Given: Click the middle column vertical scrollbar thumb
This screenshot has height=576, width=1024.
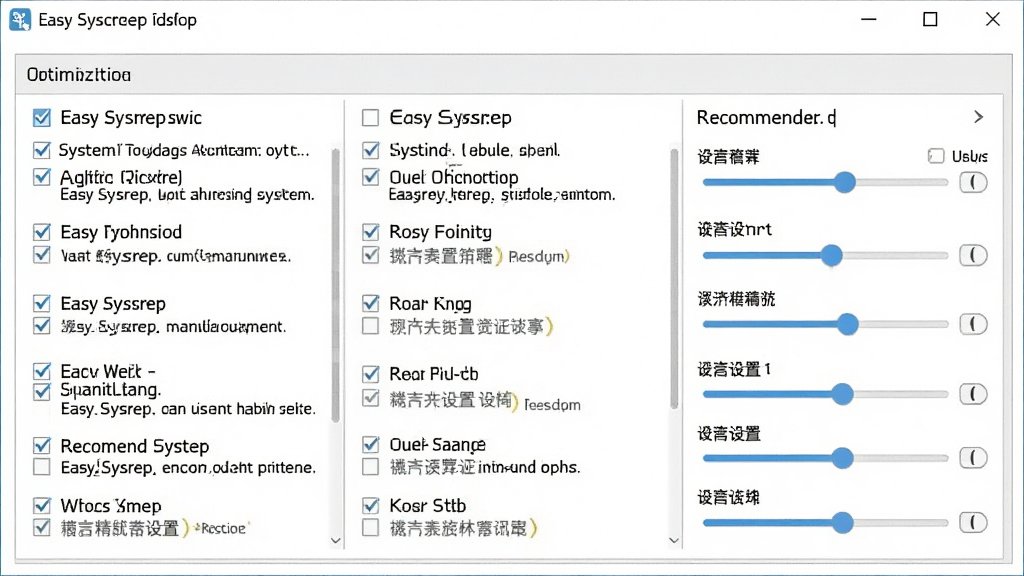Looking at the screenshot, I should (674, 279).
